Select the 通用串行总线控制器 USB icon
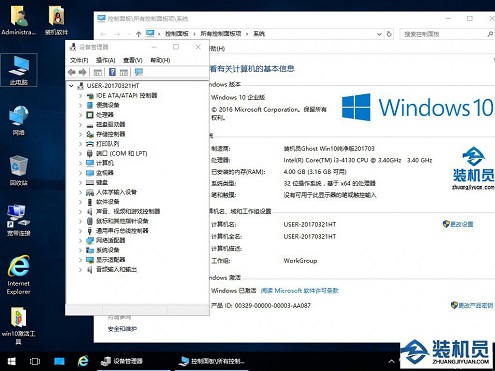495x371 pixels. pyautogui.click(x=90, y=231)
